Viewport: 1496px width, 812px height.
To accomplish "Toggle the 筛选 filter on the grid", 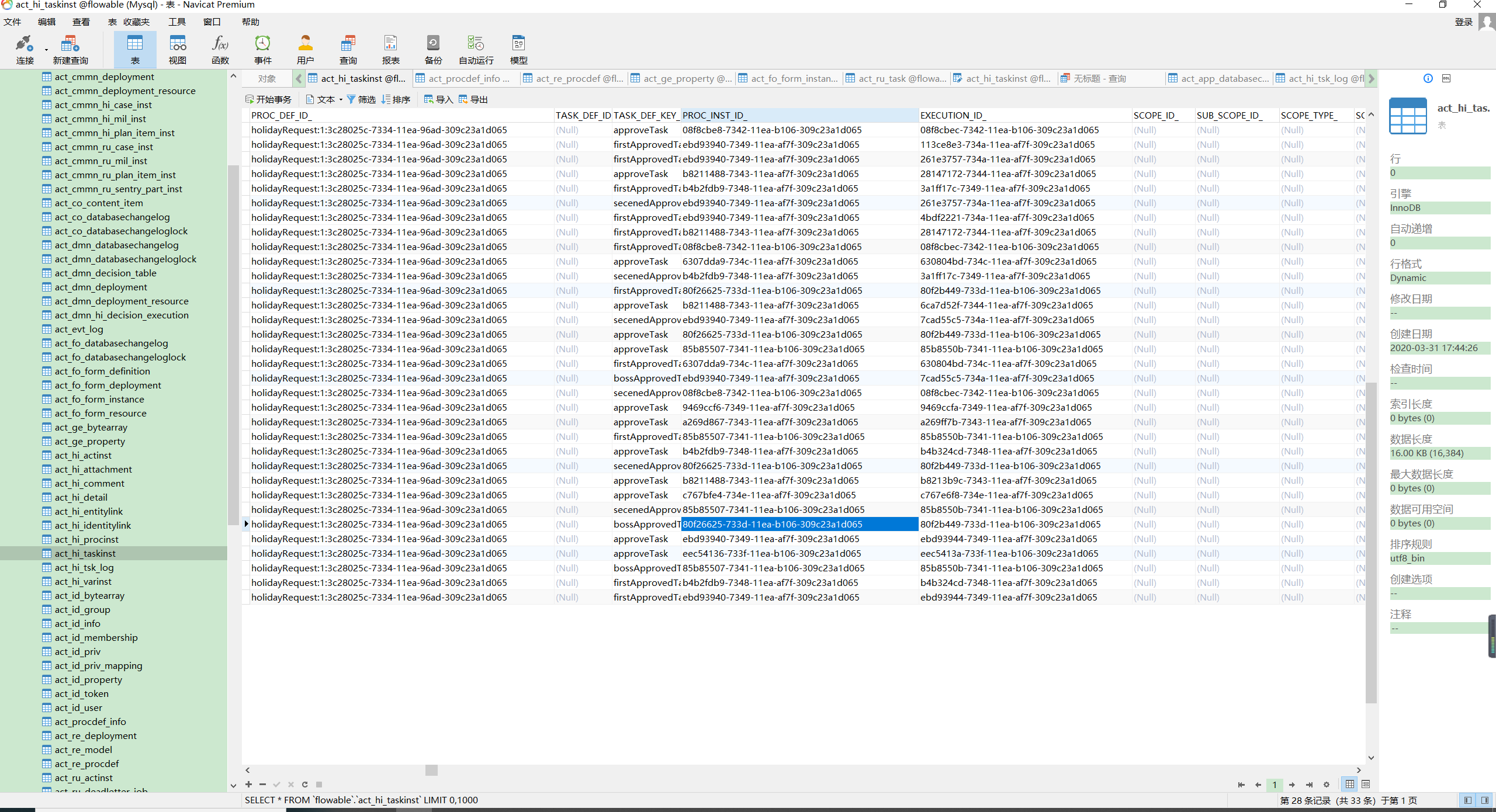I will [361, 99].
